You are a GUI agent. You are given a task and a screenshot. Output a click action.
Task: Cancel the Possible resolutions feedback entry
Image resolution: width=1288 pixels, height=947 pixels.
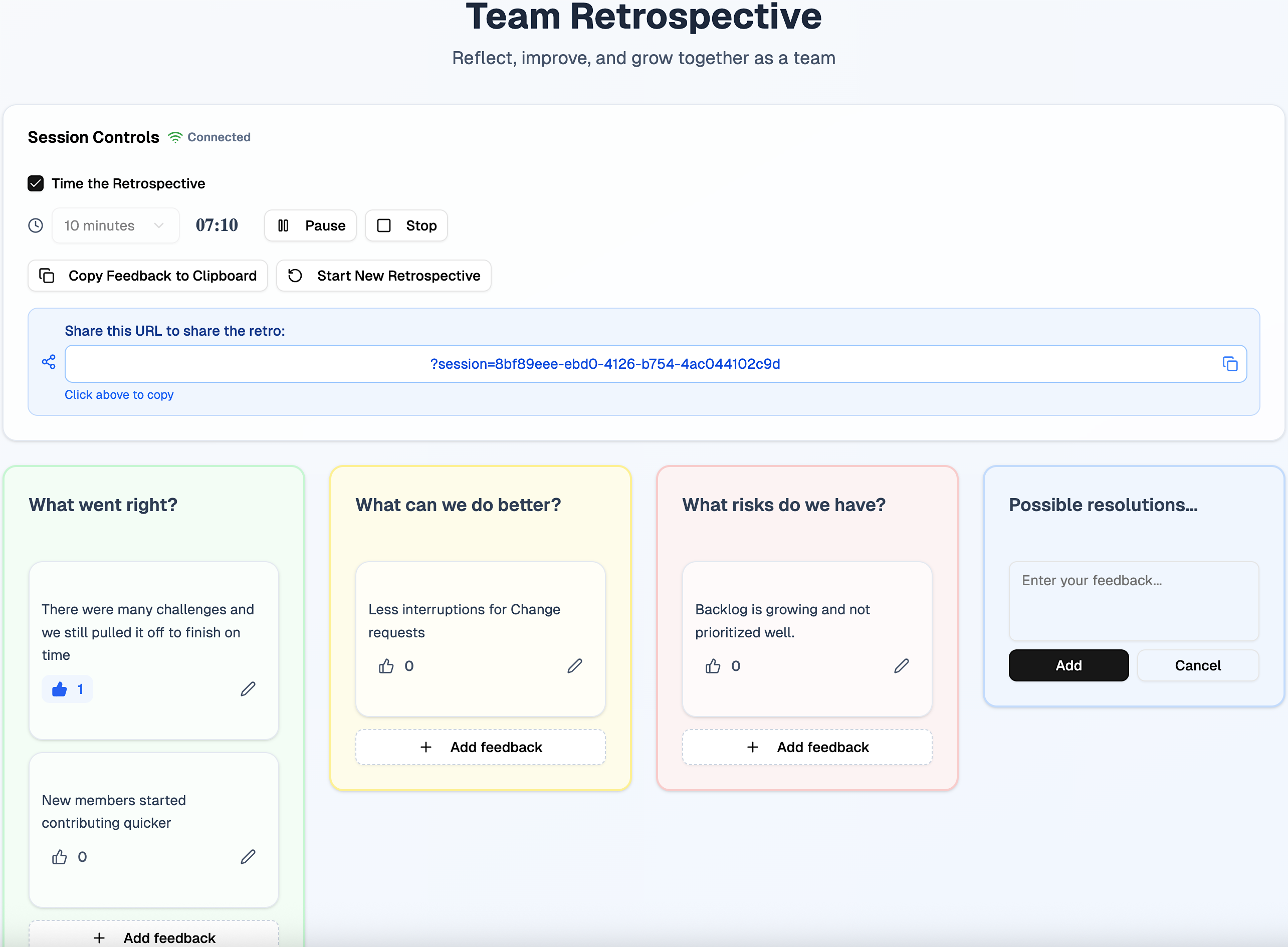pyautogui.click(x=1197, y=665)
